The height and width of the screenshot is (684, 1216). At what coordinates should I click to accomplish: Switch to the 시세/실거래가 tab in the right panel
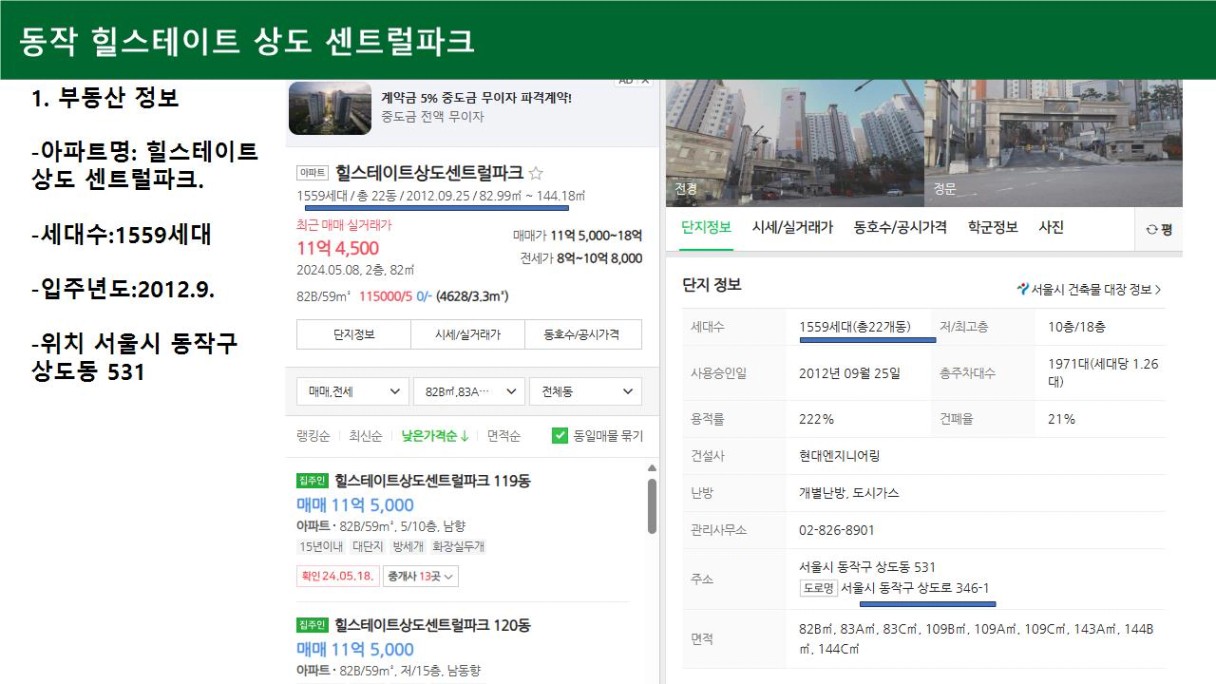click(x=792, y=227)
